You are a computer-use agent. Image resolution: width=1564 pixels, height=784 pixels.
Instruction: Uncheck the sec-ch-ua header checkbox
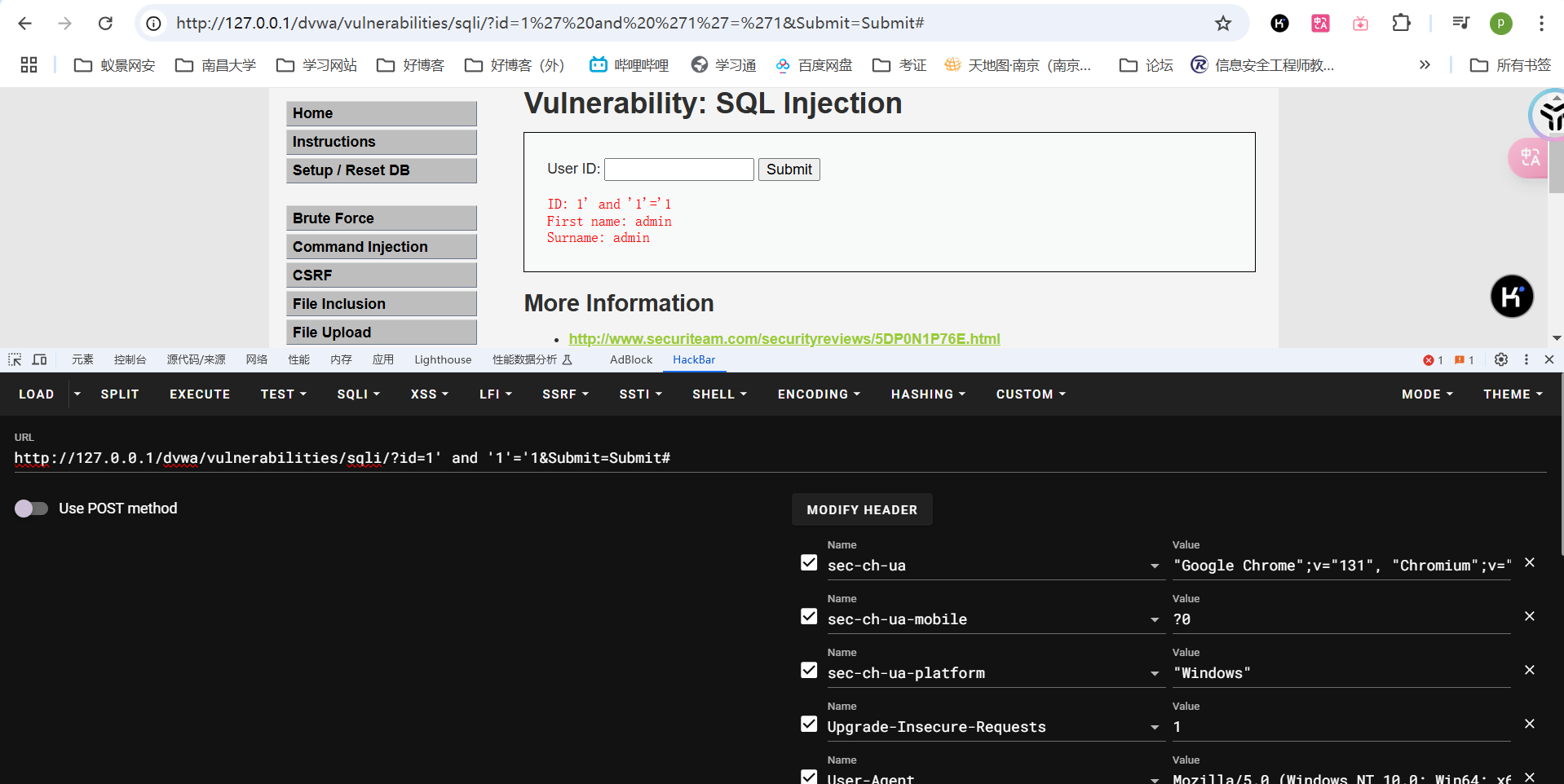pyautogui.click(x=809, y=562)
